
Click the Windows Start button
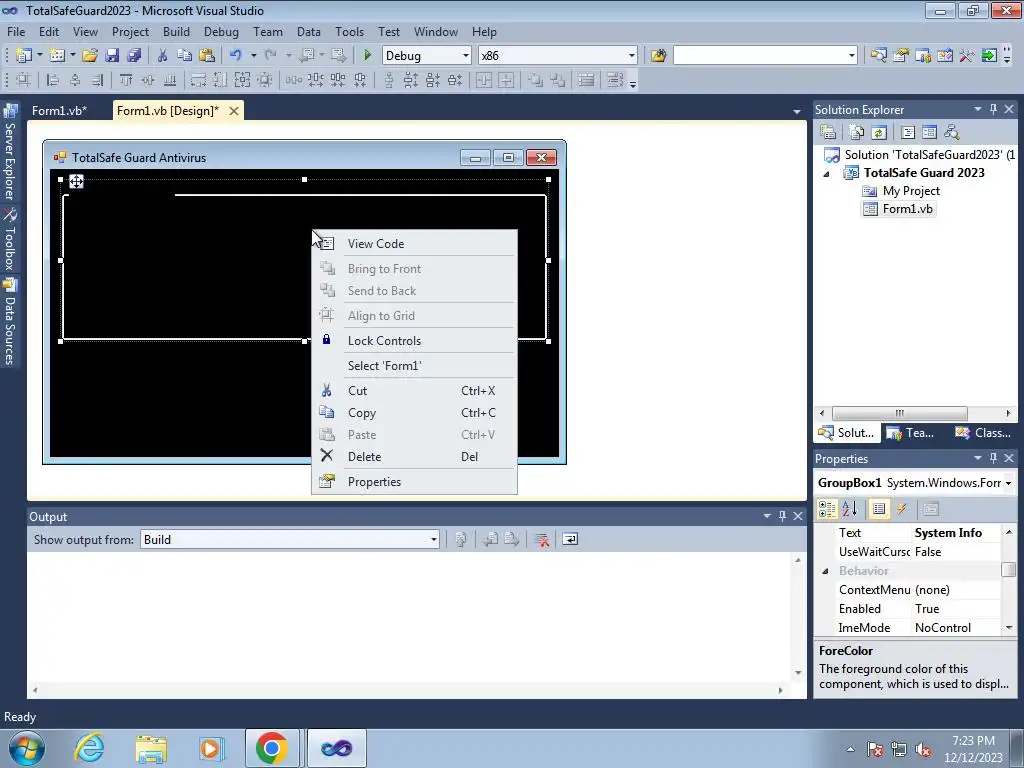tap(27, 748)
